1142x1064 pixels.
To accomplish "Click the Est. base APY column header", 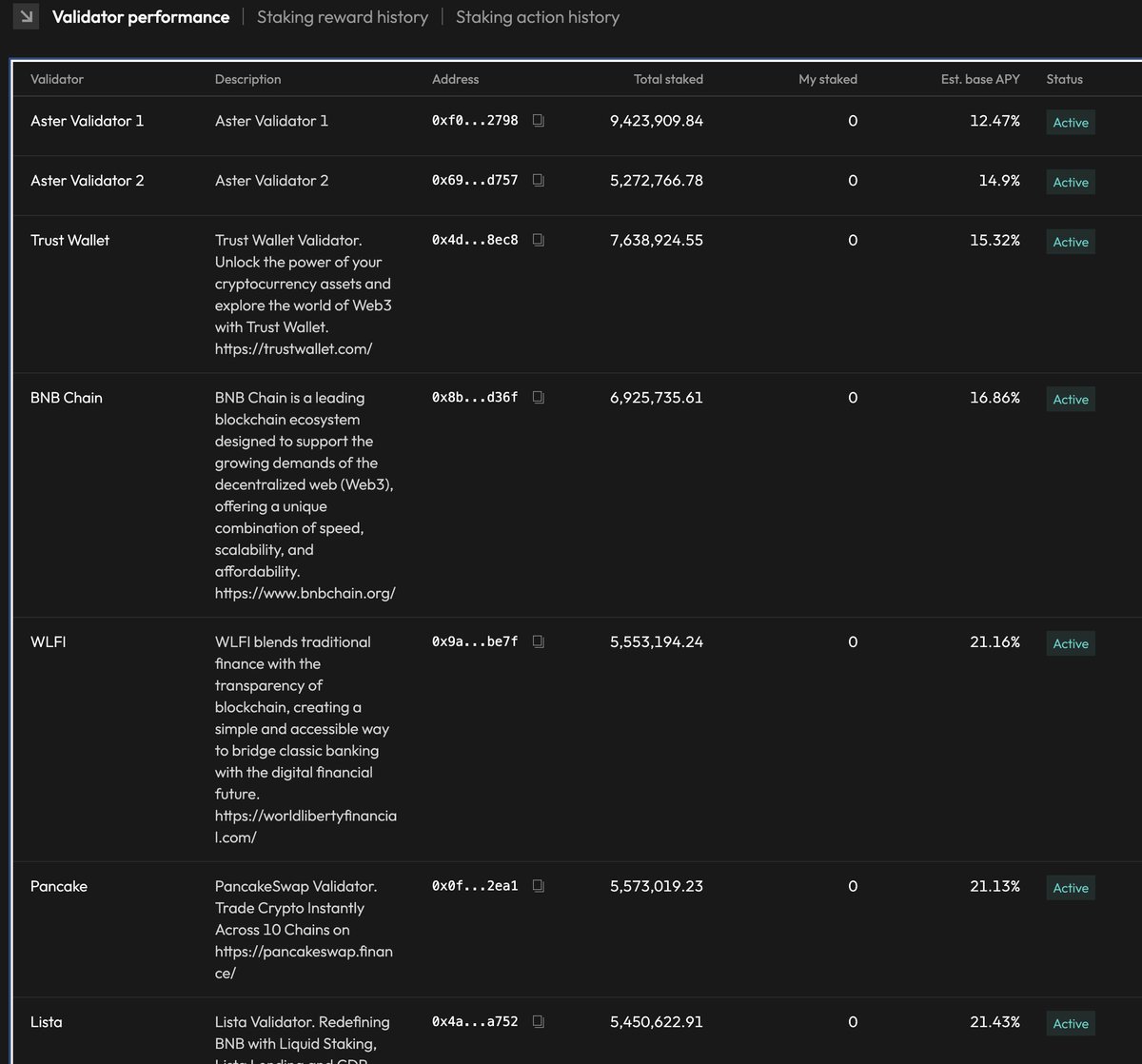I will pos(980,79).
